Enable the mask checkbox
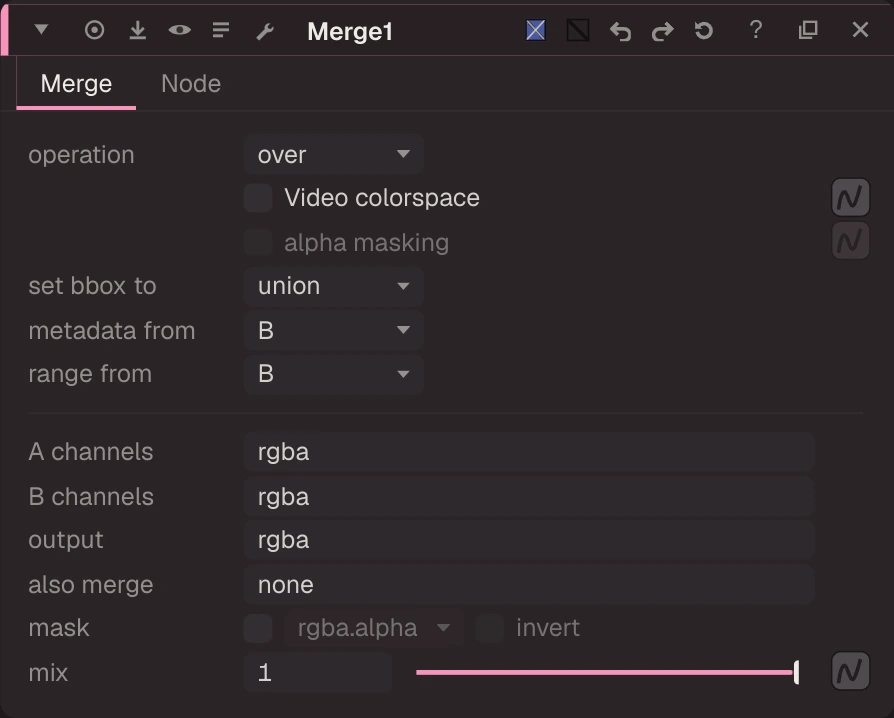Viewport: 894px width, 718px height. (x=258, y=628)
